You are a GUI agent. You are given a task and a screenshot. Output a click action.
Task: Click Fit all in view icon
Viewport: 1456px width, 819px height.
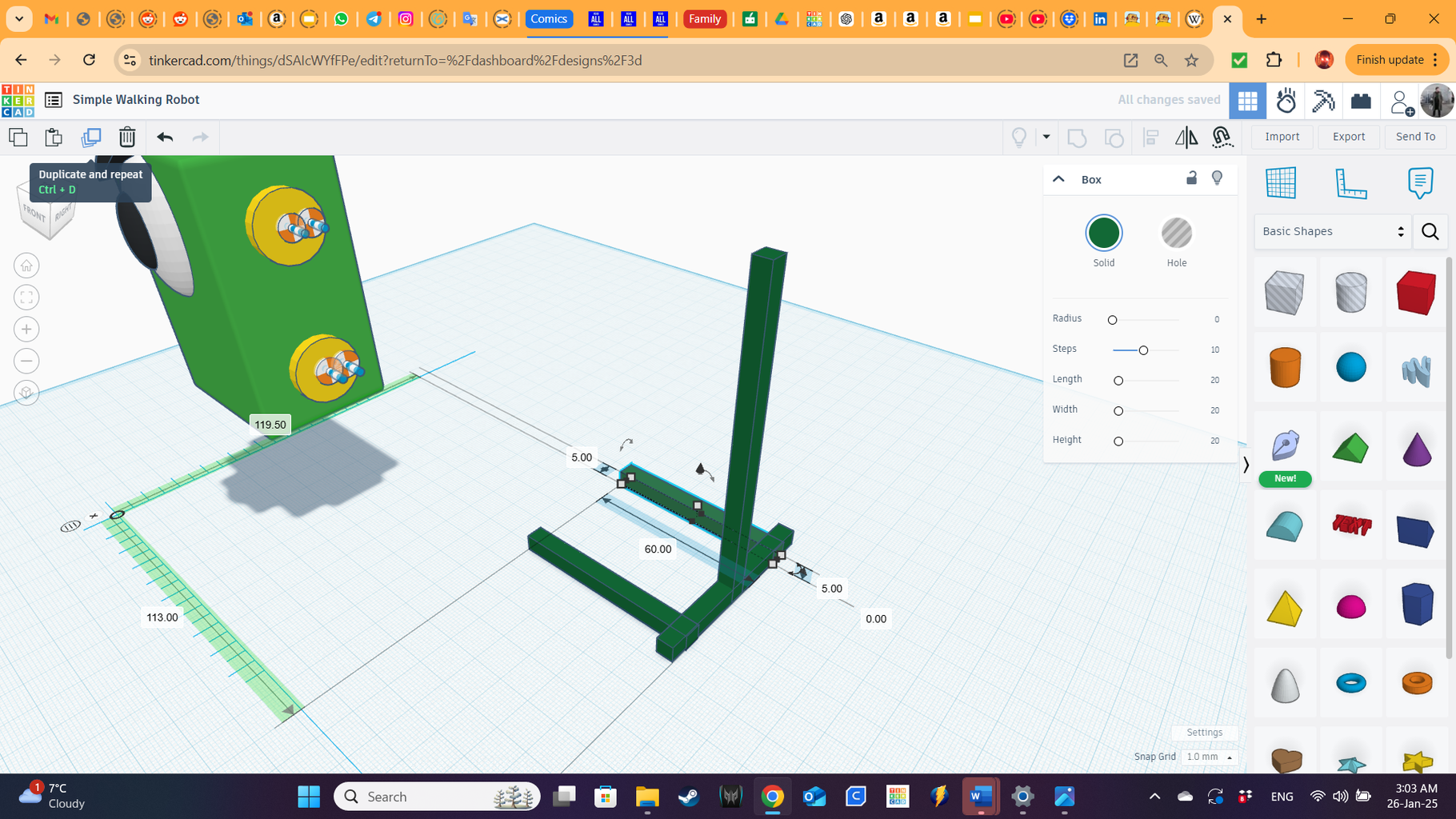click(26, 298)
